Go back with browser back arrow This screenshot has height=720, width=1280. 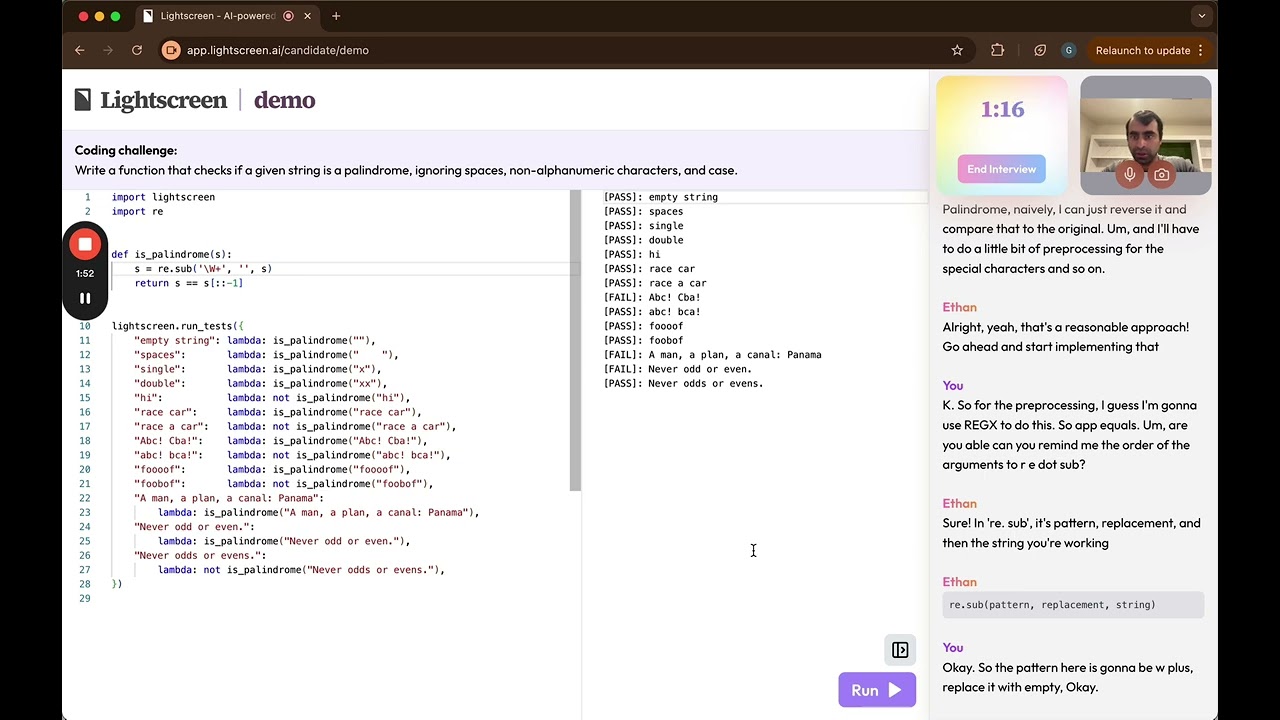coord(80,50)
